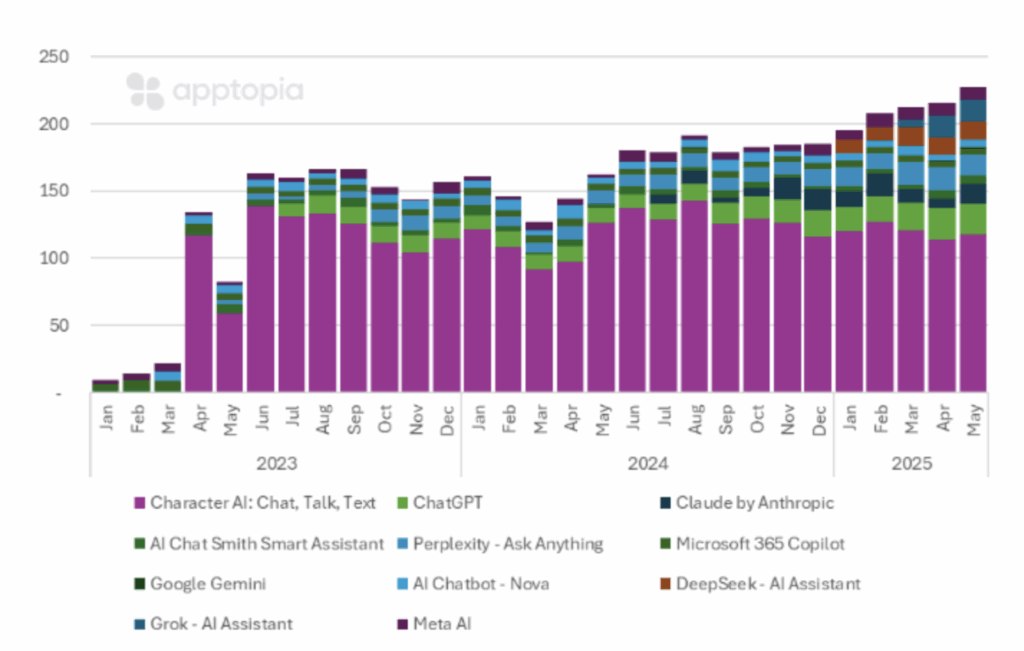Click the May 2025 stacked bar
1024x651 pixels.
[973, 239]
